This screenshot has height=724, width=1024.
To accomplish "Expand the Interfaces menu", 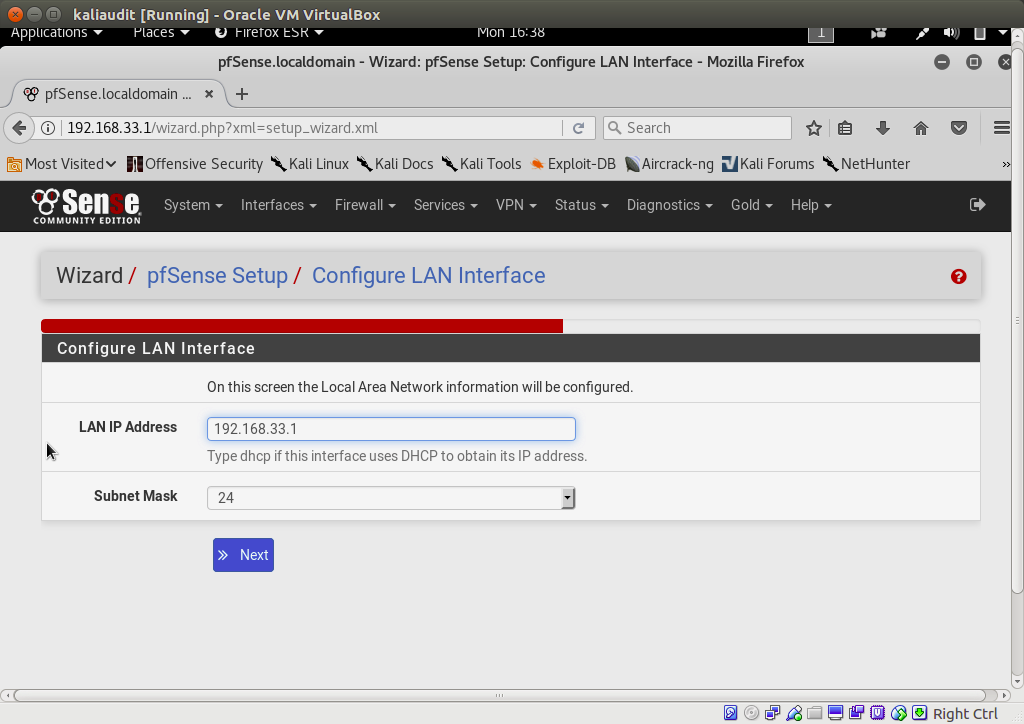I will pyautogui.click(x=278, y=205).
